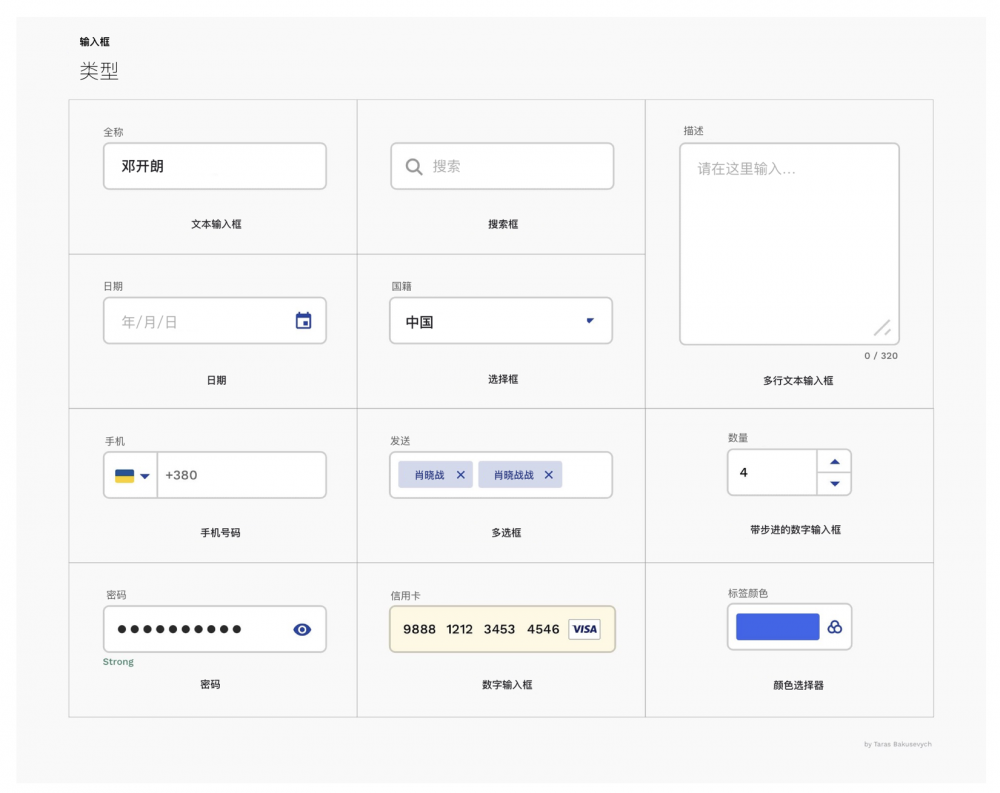Click the textarea resize handle
This screenshot has width=1000, height=793.
[882, 328]
